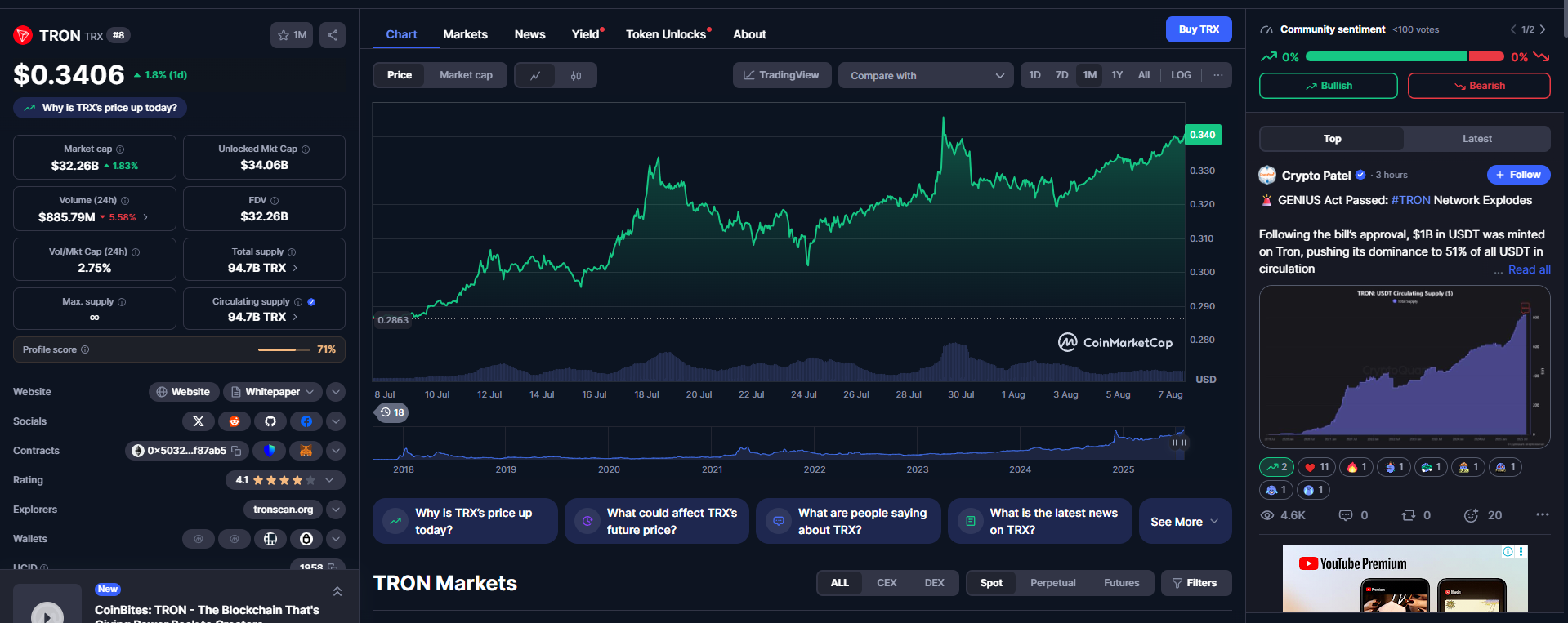Open the post's more-options ellipsis
1568x623 pixels.
(1542, 514)
